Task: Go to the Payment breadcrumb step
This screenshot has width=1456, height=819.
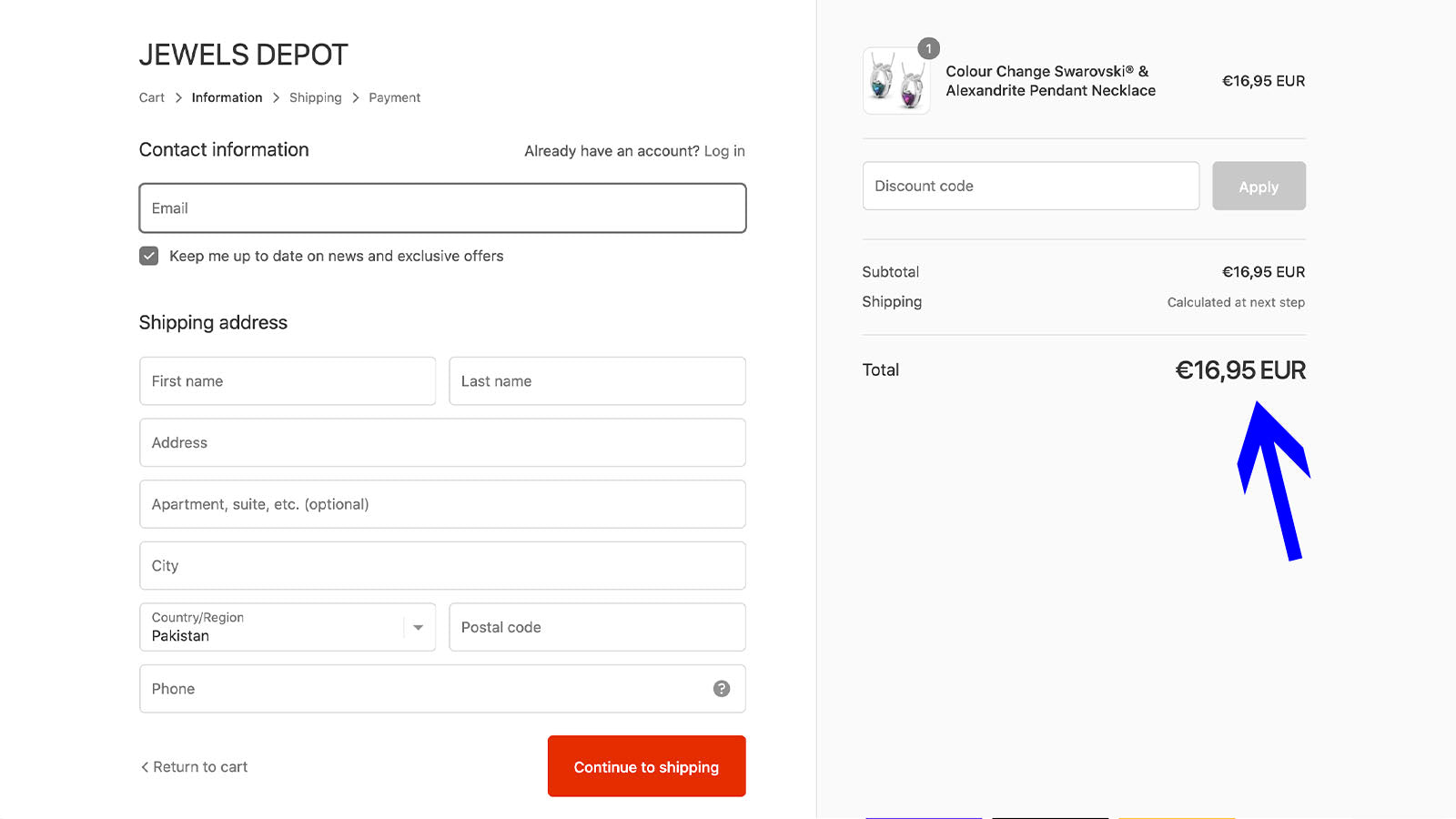Action: 394,97
